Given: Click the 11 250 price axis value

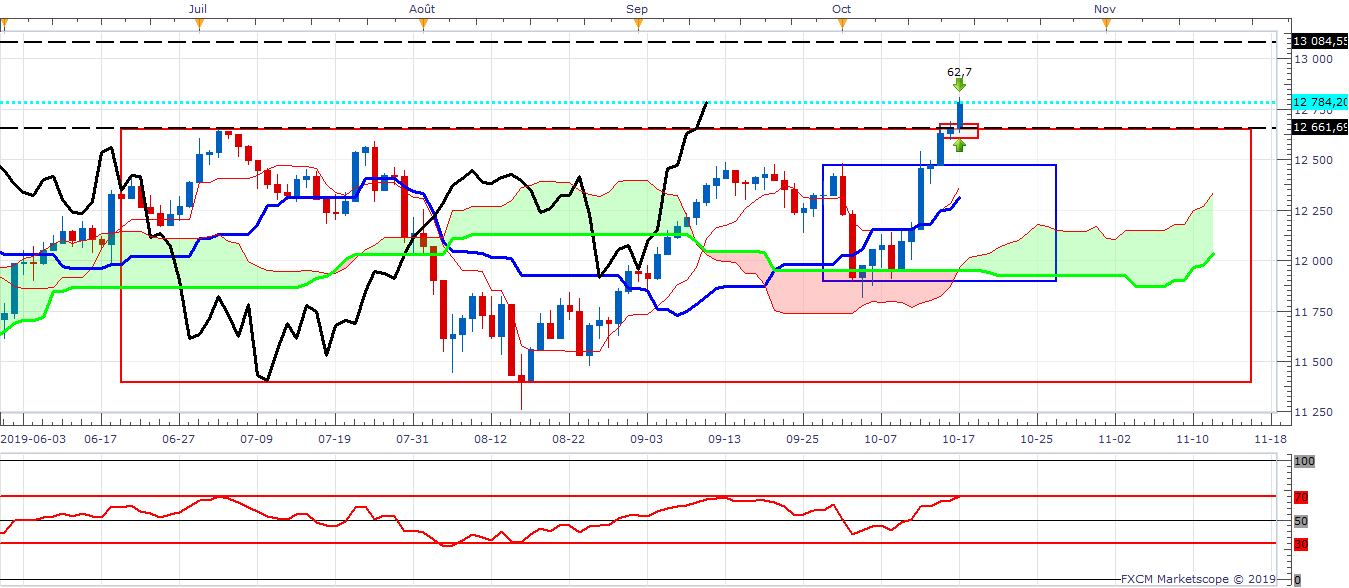Looking at the screenshot, I should [x=1315, y=412].
